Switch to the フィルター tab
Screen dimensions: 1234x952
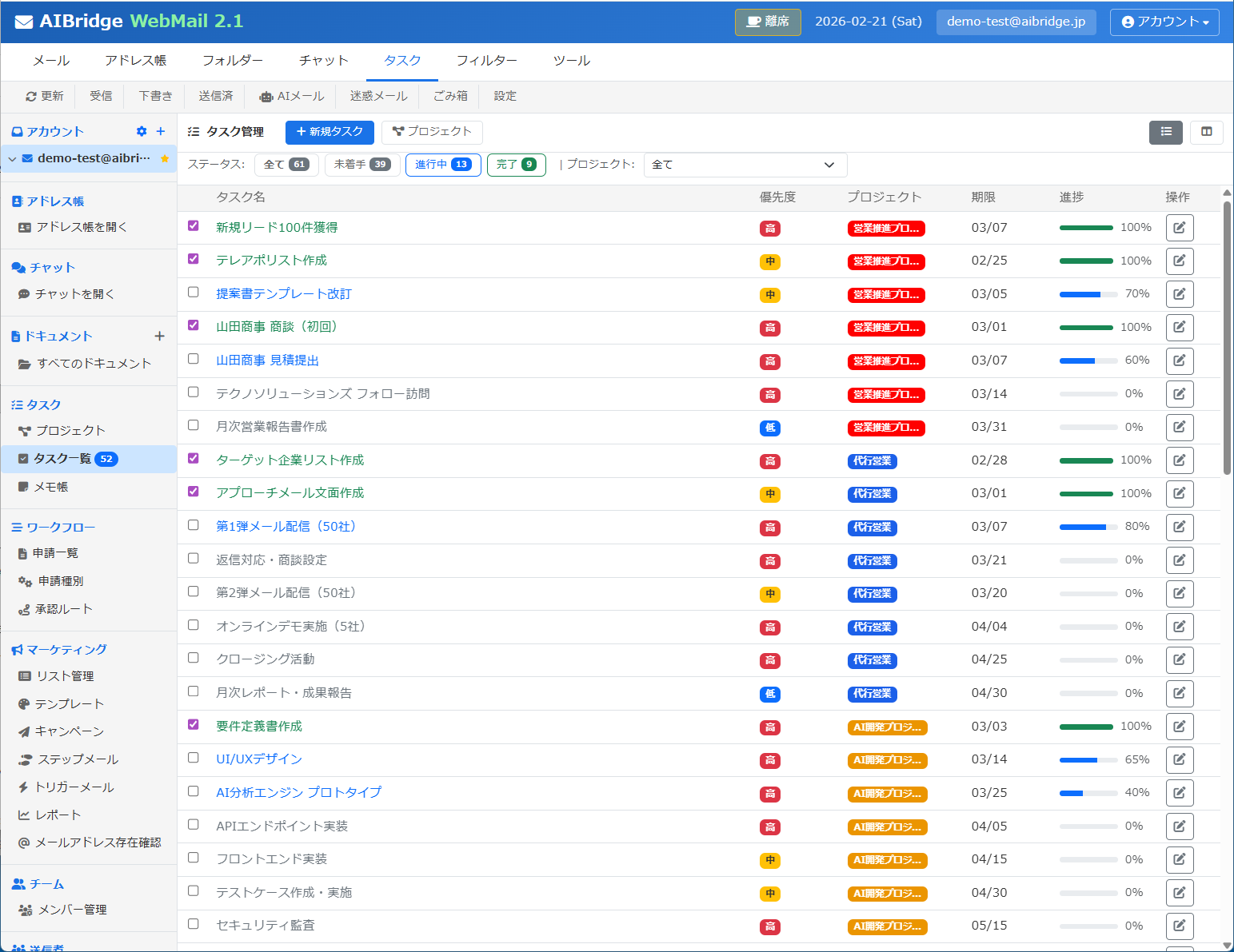click(487, 60)
